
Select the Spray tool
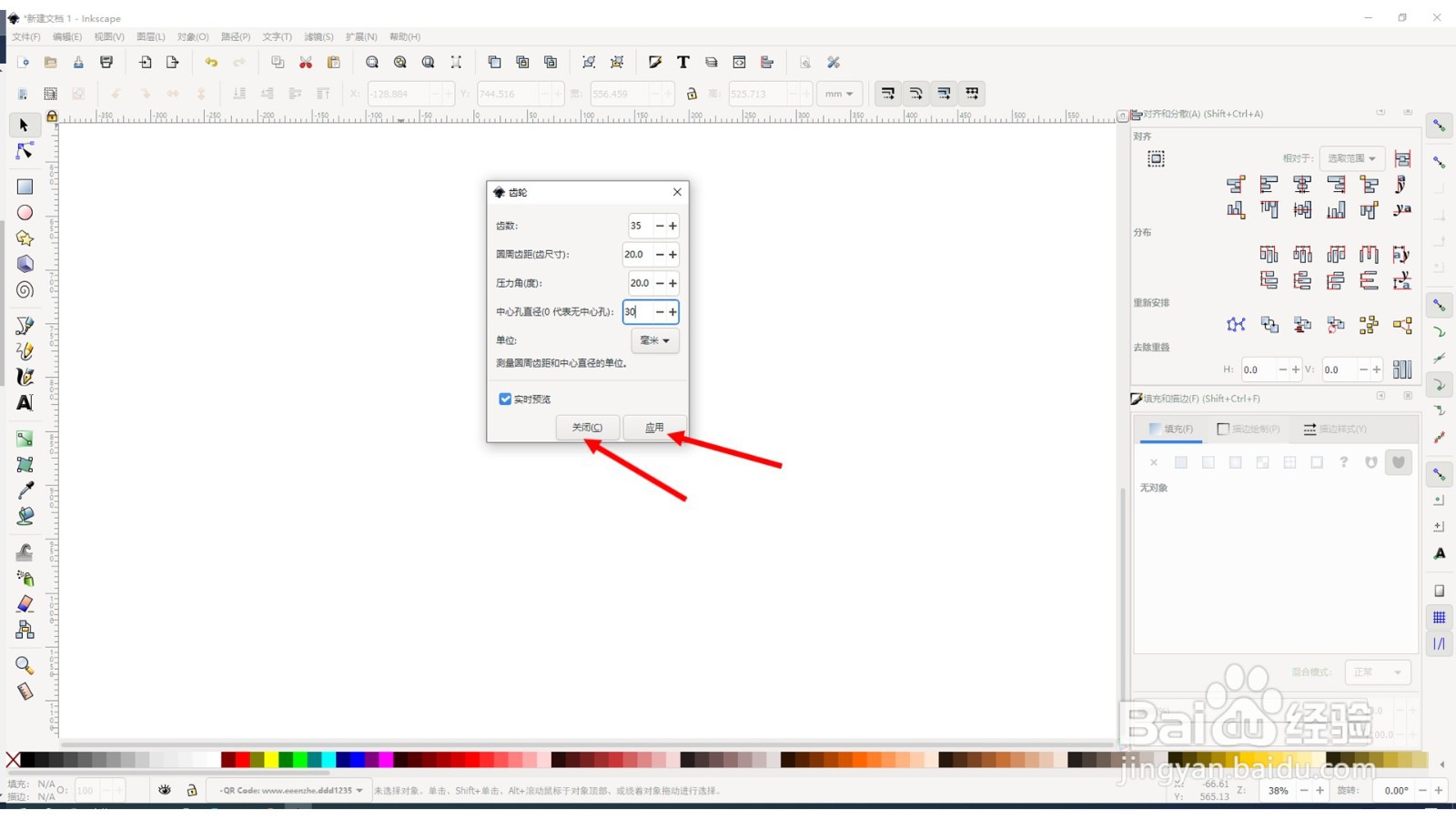pyautogui.click(x=25, y=578)
